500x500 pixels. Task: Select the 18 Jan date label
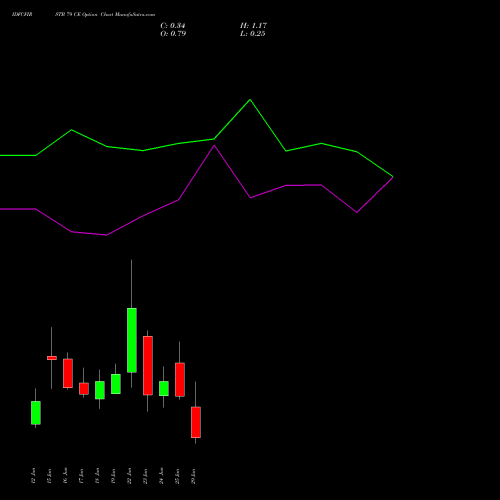click(97, 476)
